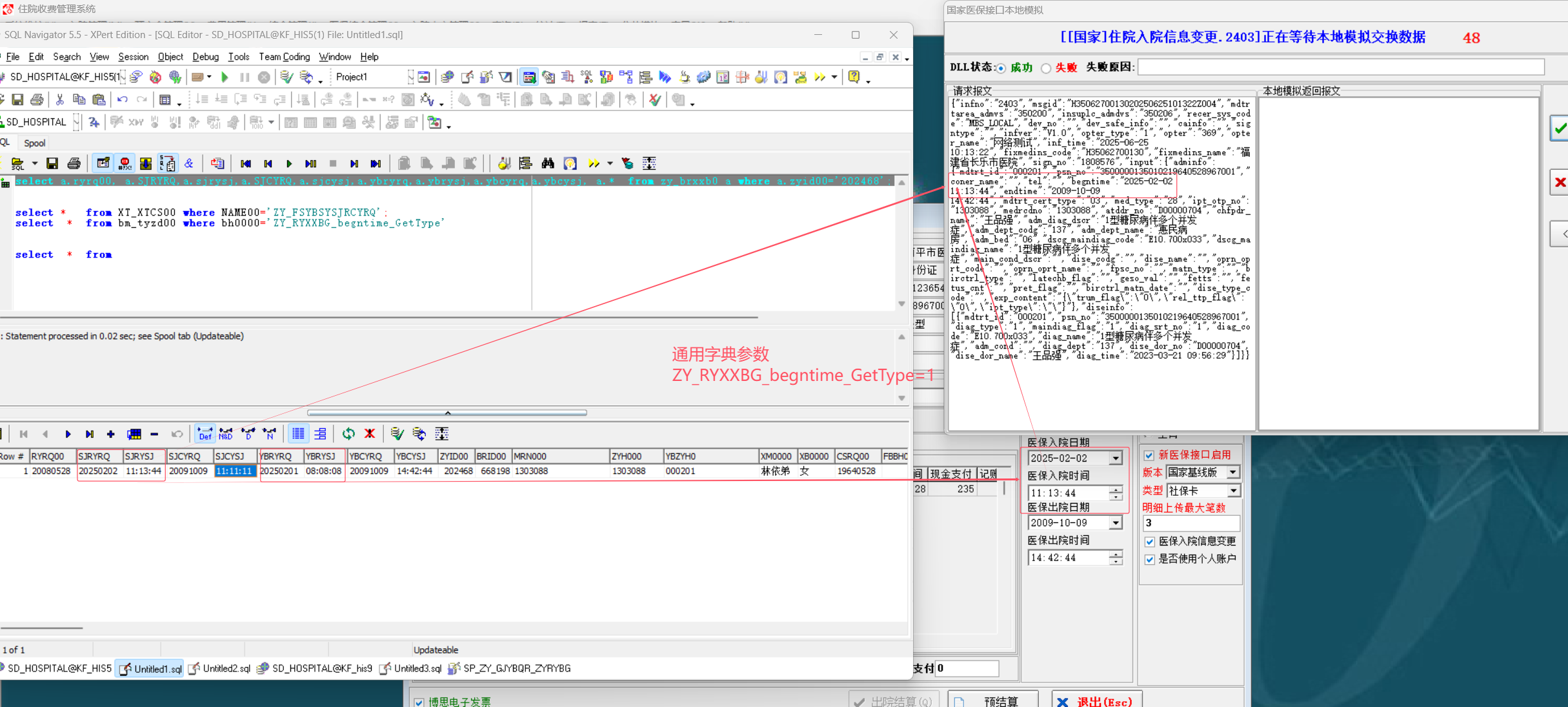The image size is (1568, 707).
Task: Uncheck the 是否使用个人账户 checkbox
Action: click(1149, 558)
